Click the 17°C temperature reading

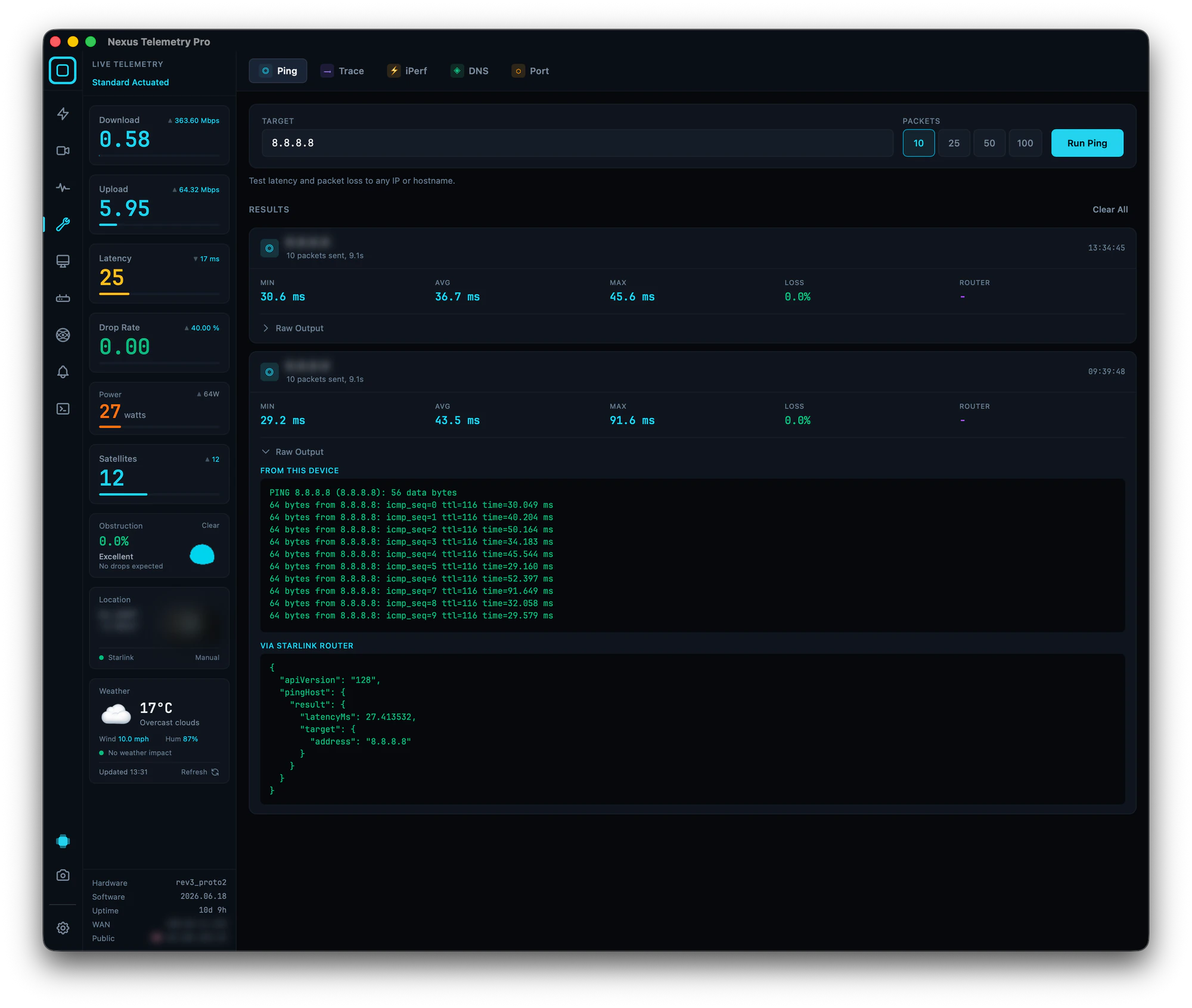pos(156,708)
